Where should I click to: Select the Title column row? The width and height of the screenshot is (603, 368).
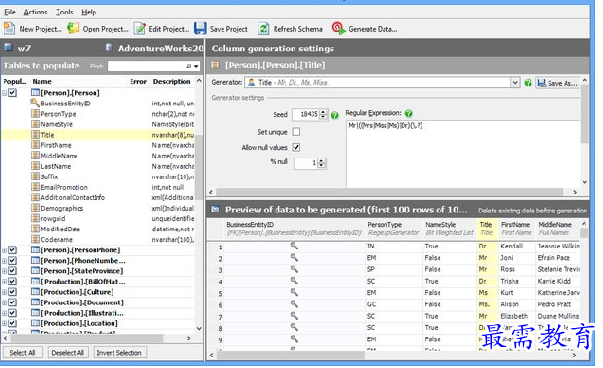click(98, 135)
